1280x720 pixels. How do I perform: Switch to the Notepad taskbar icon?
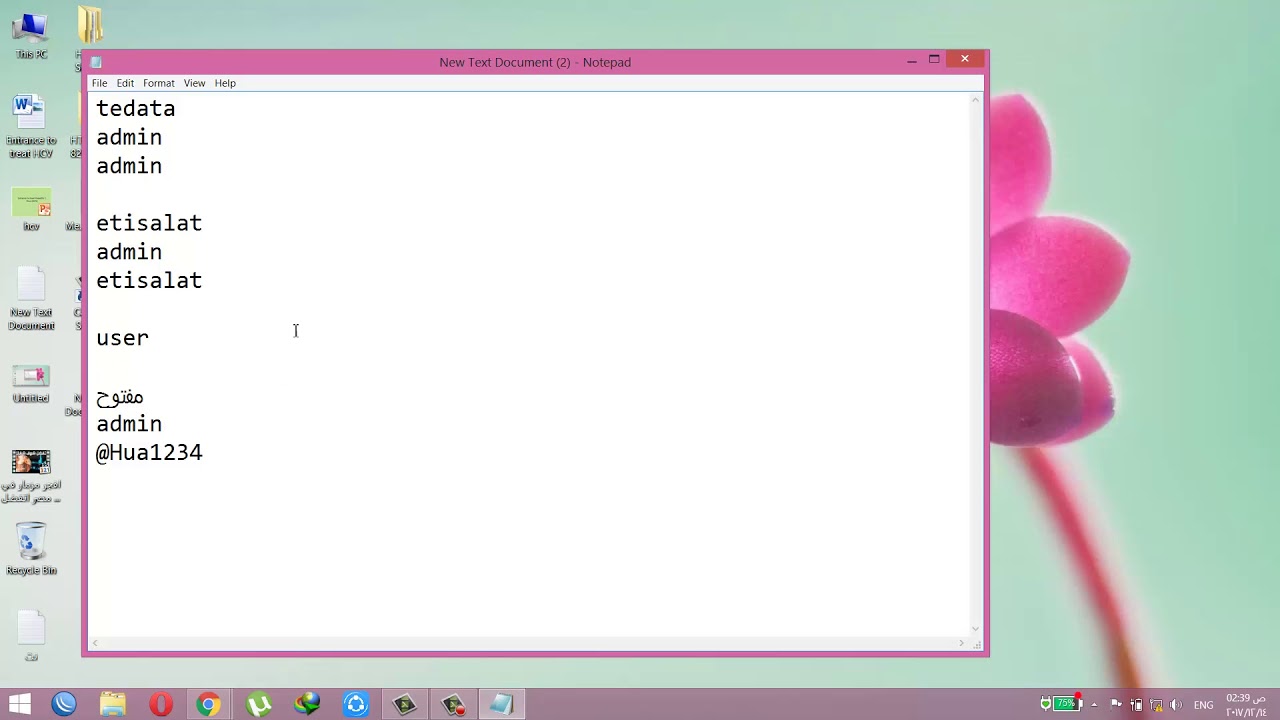(x=501, y=704)
